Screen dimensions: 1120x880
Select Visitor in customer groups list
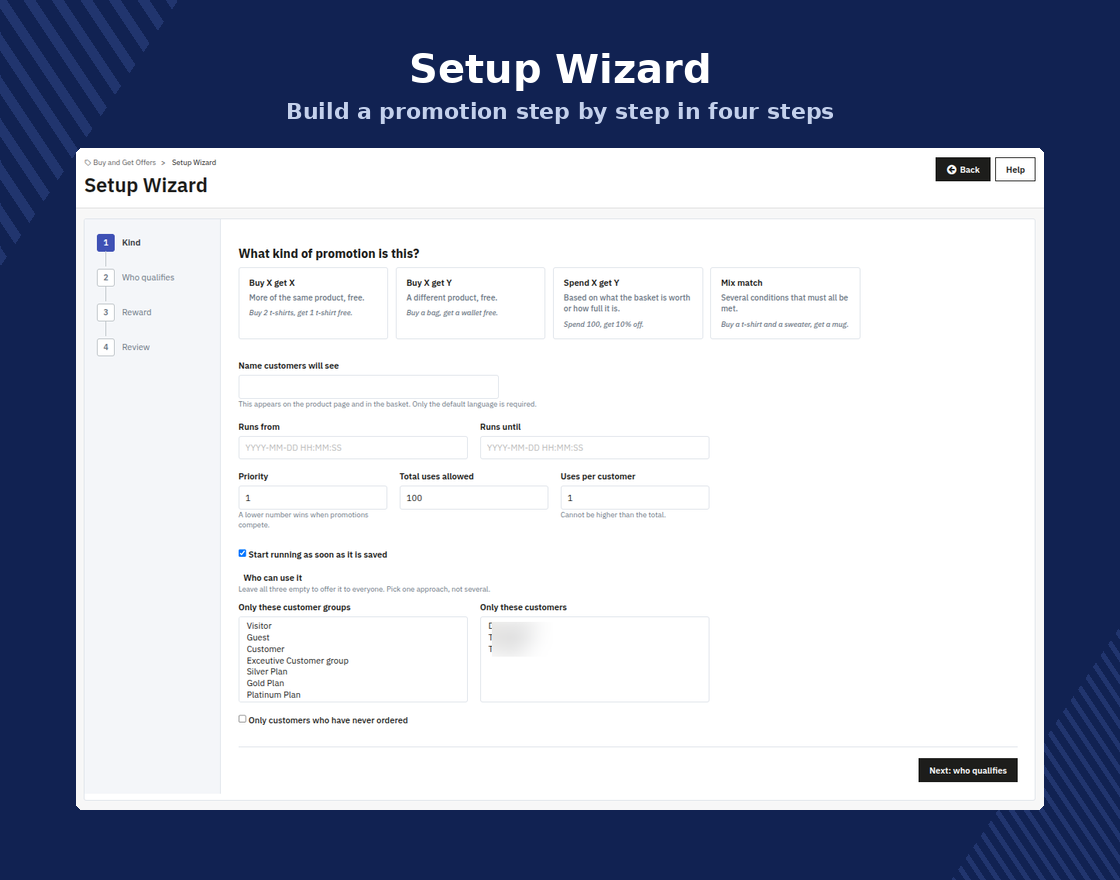pos(259,626)
